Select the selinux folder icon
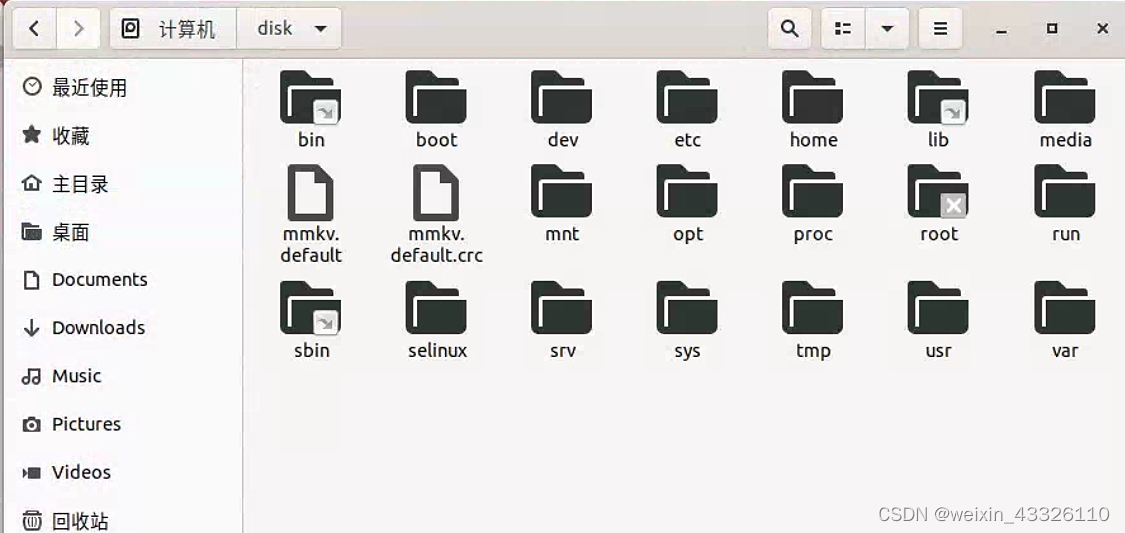The width and height of the screenshot is (1125, 533). (437, 308)
